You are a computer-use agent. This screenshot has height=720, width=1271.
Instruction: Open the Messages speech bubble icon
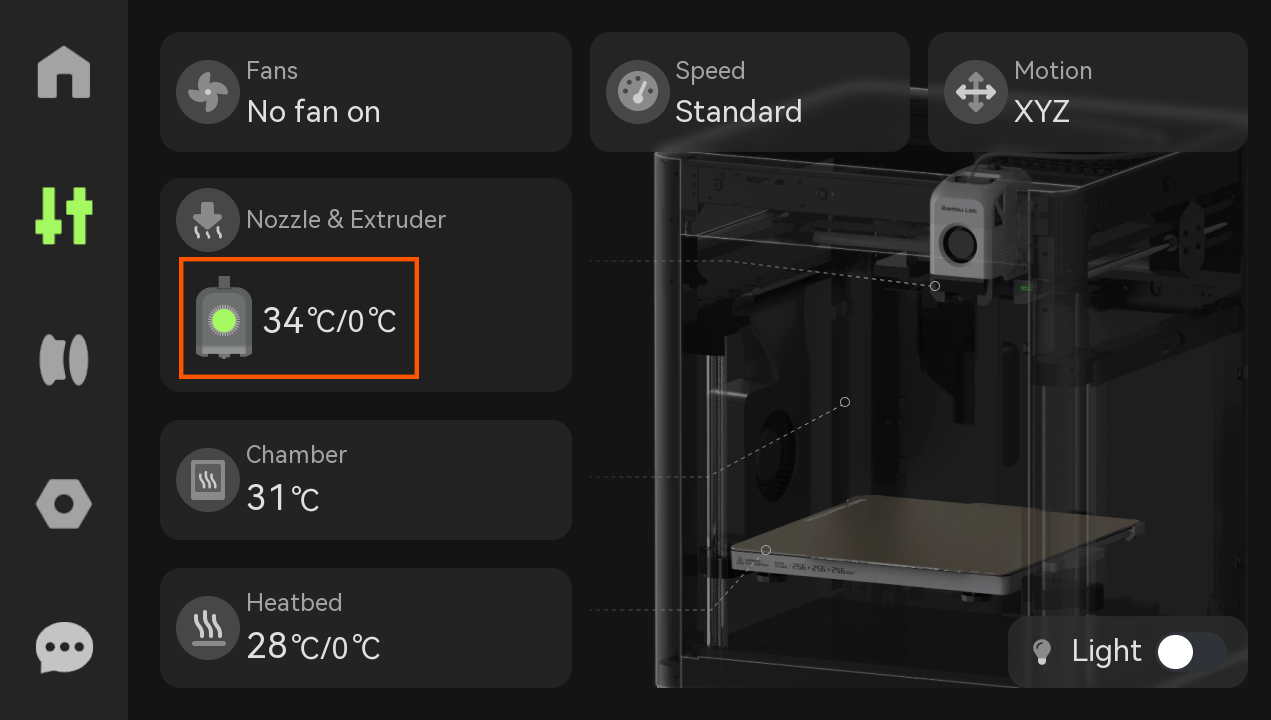click(x=64, y=648)
